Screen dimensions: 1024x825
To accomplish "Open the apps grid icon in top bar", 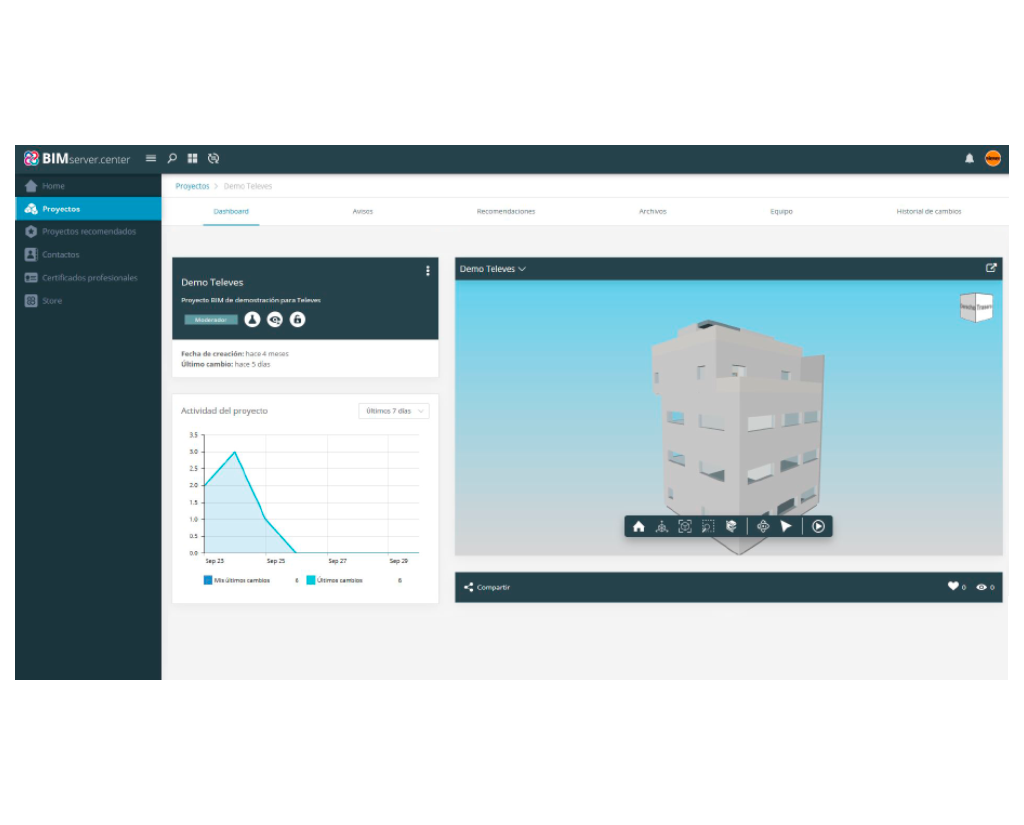I will [192, 158].
